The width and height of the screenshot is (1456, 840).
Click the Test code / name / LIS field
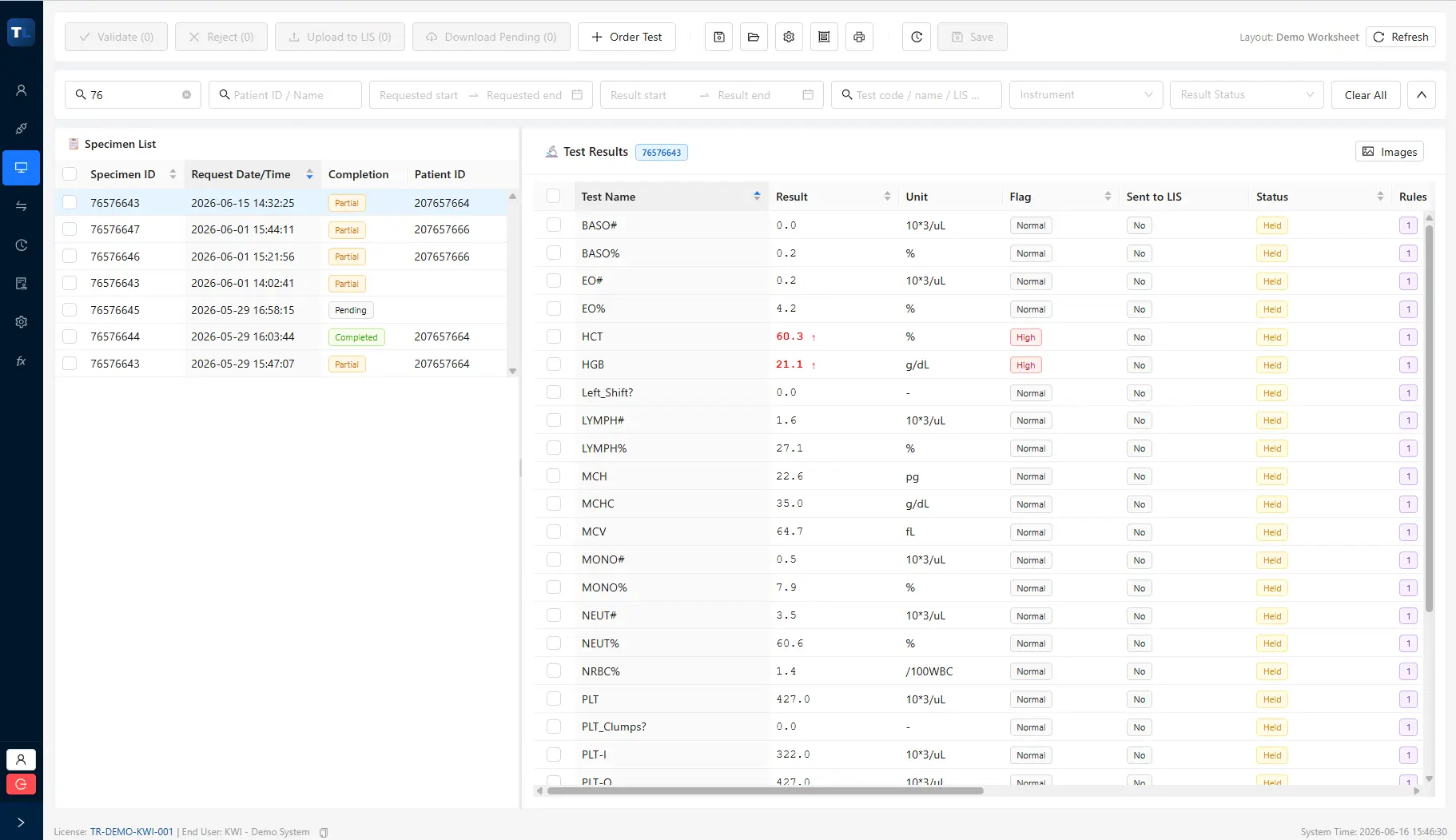click(x=916, y=95)
